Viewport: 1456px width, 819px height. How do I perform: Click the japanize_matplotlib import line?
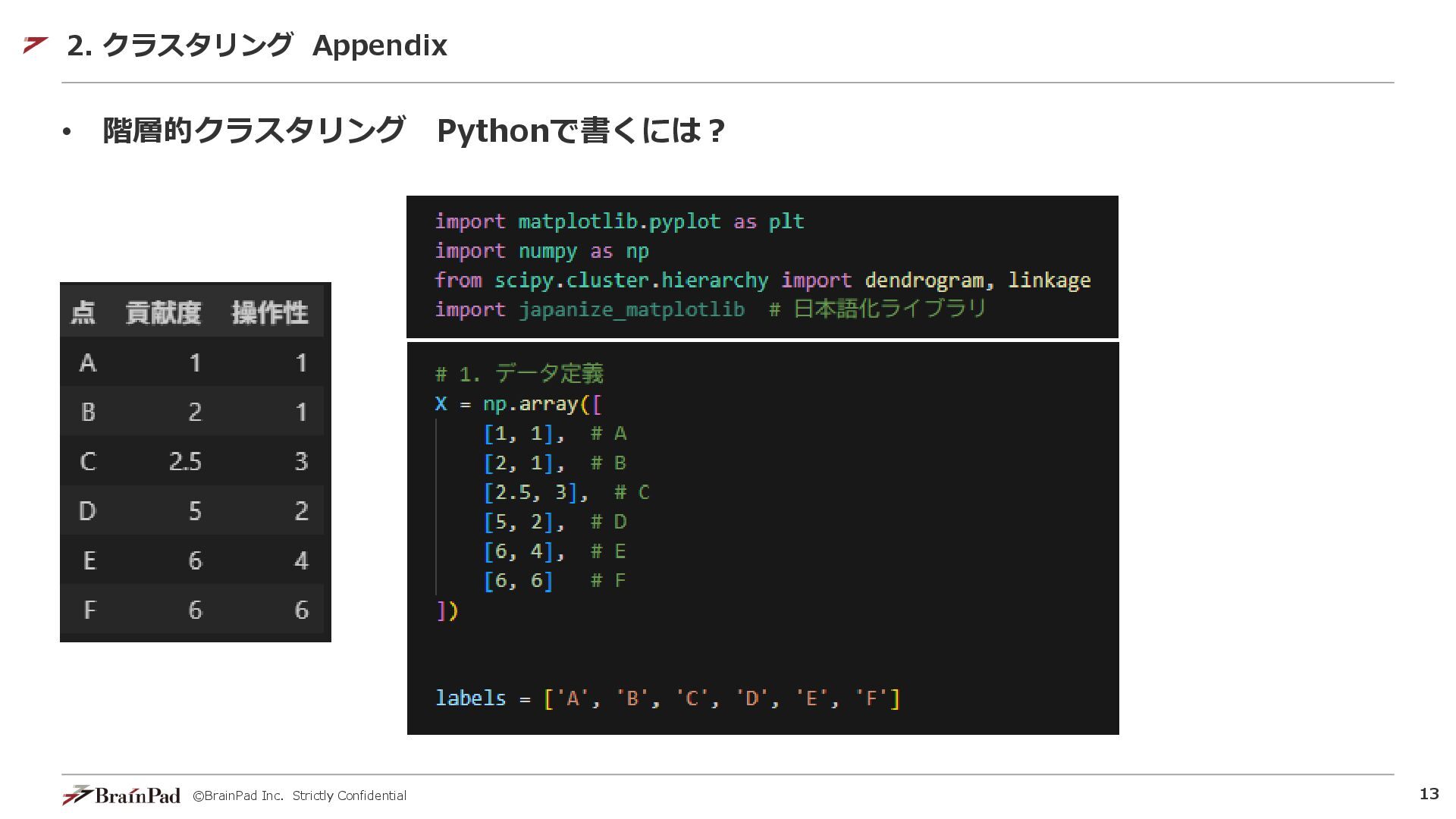(x=710, y=309)
